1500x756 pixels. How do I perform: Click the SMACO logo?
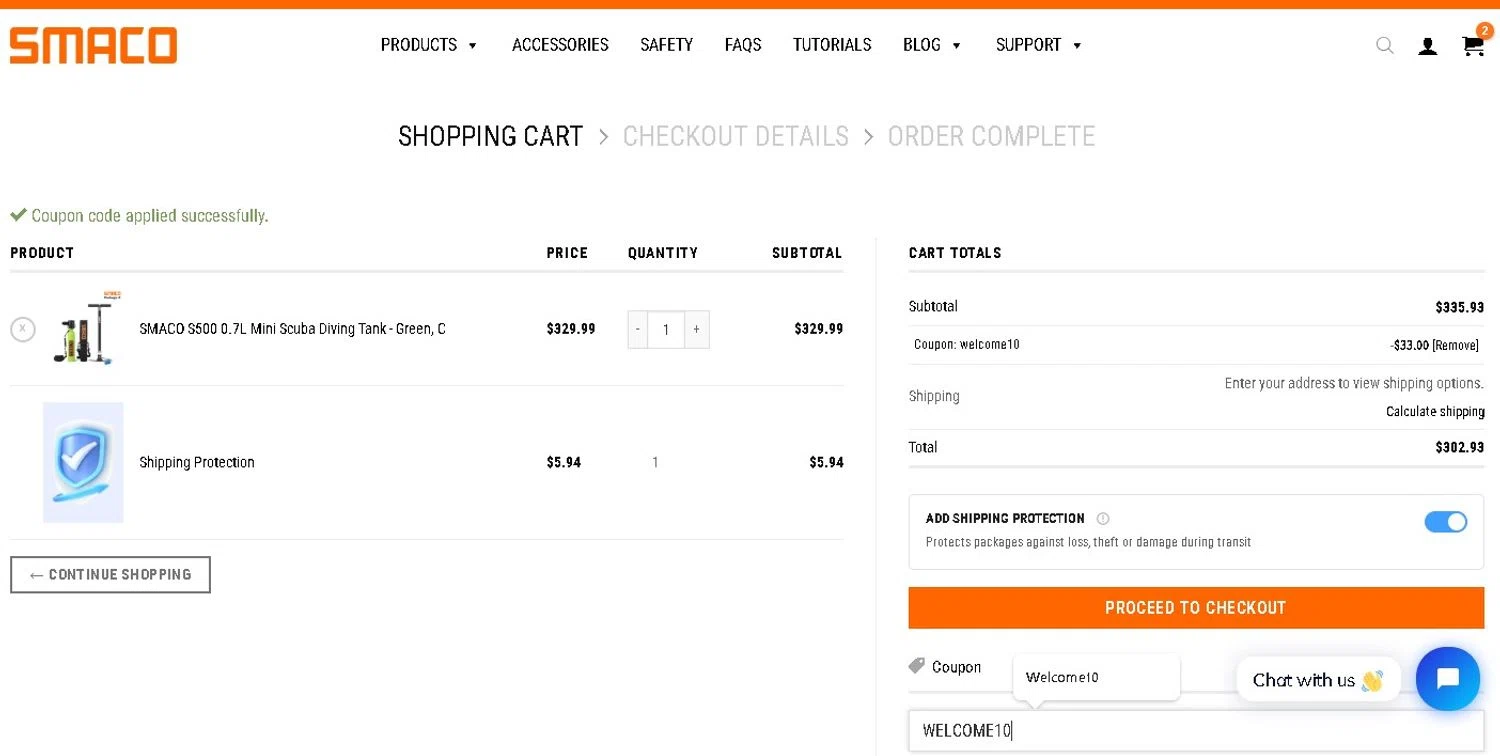(93, 45)
